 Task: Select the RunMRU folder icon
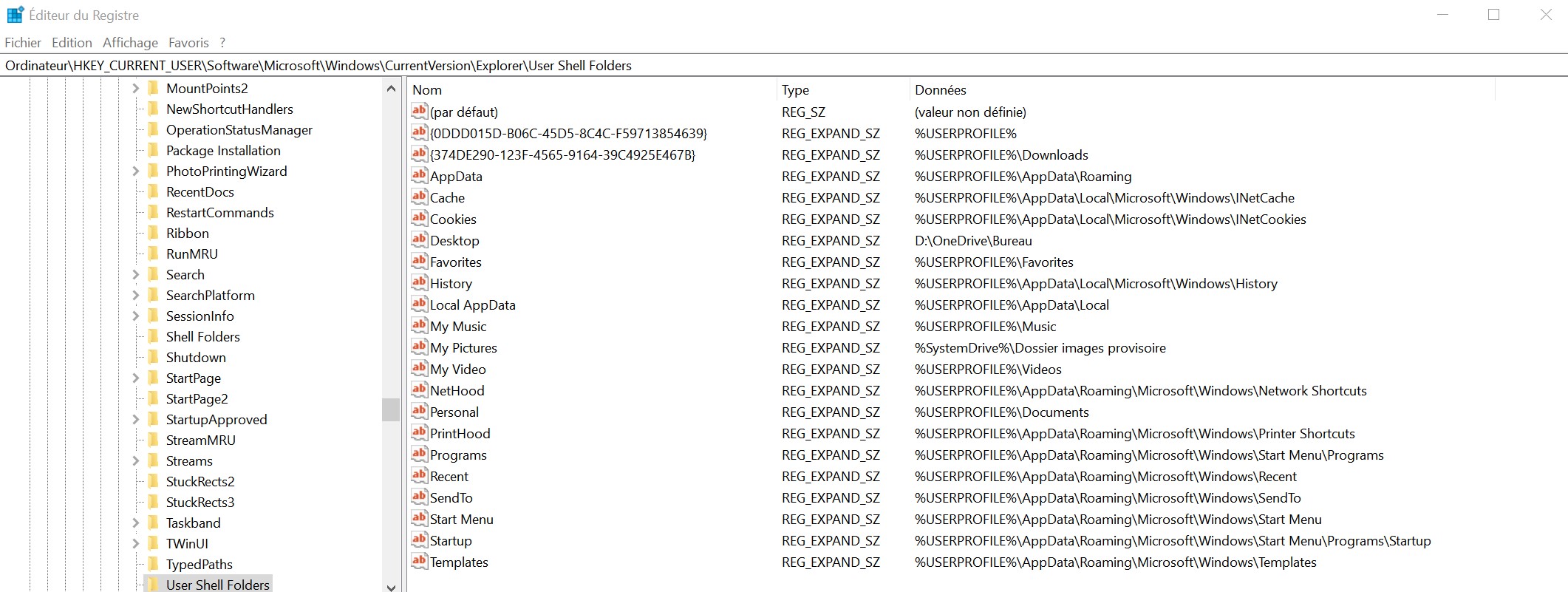(154, 254)
